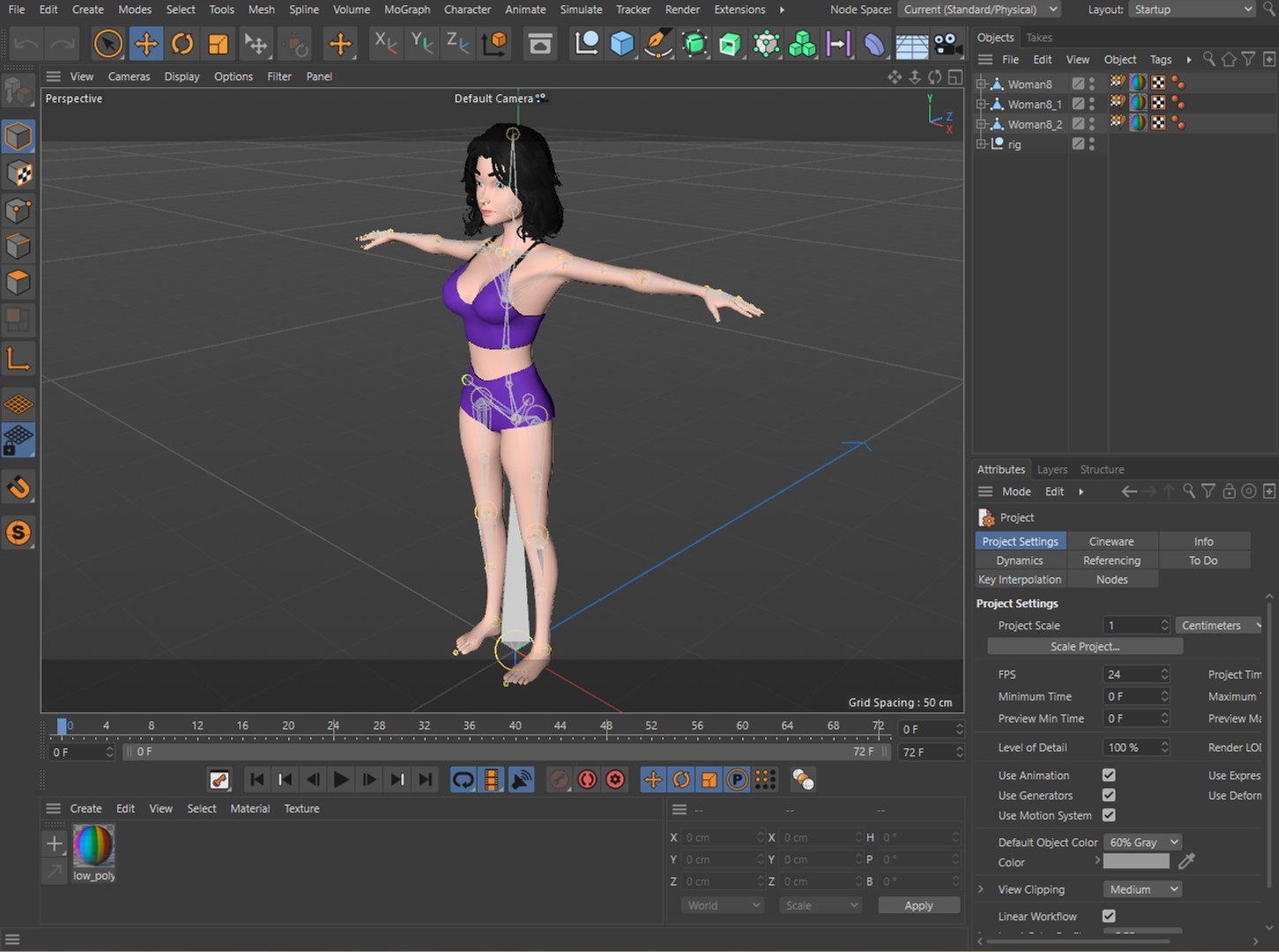Toggle Use Animation checkbox

coord(1109,775)
